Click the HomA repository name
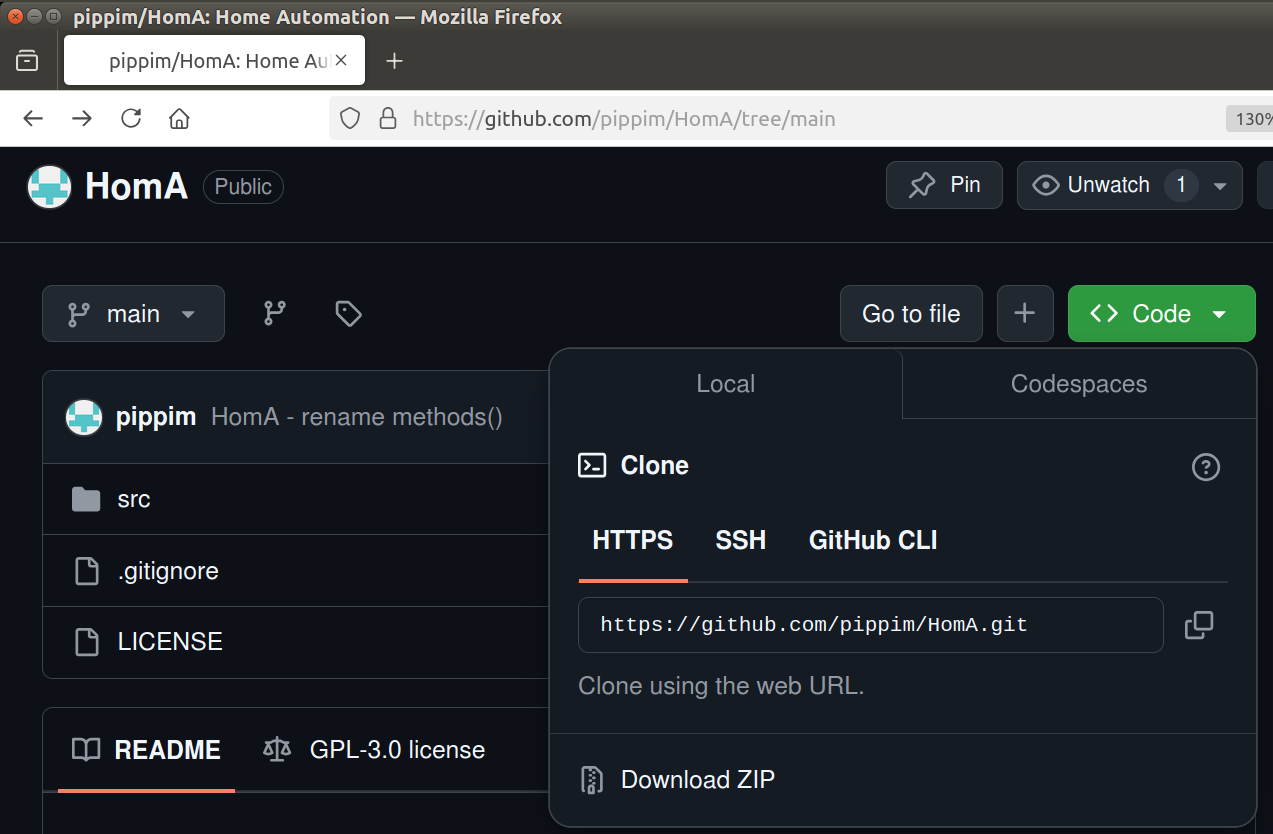This screenshot has width=1273, height=834. [x=136, y=186]
